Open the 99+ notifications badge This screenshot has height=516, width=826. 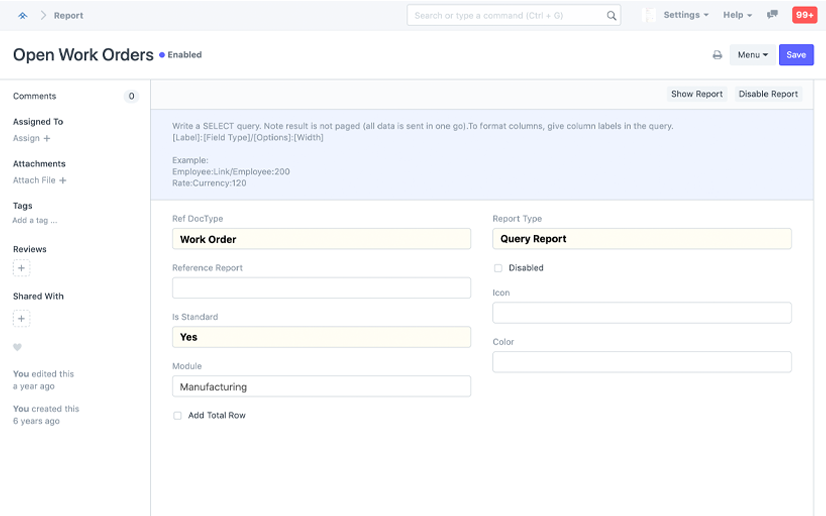pyautogui.click(x=804, y=15)
